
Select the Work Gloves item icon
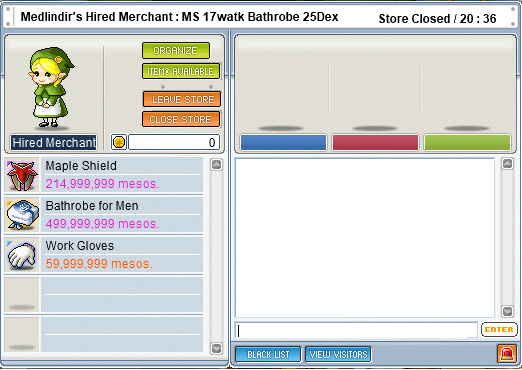22,255
